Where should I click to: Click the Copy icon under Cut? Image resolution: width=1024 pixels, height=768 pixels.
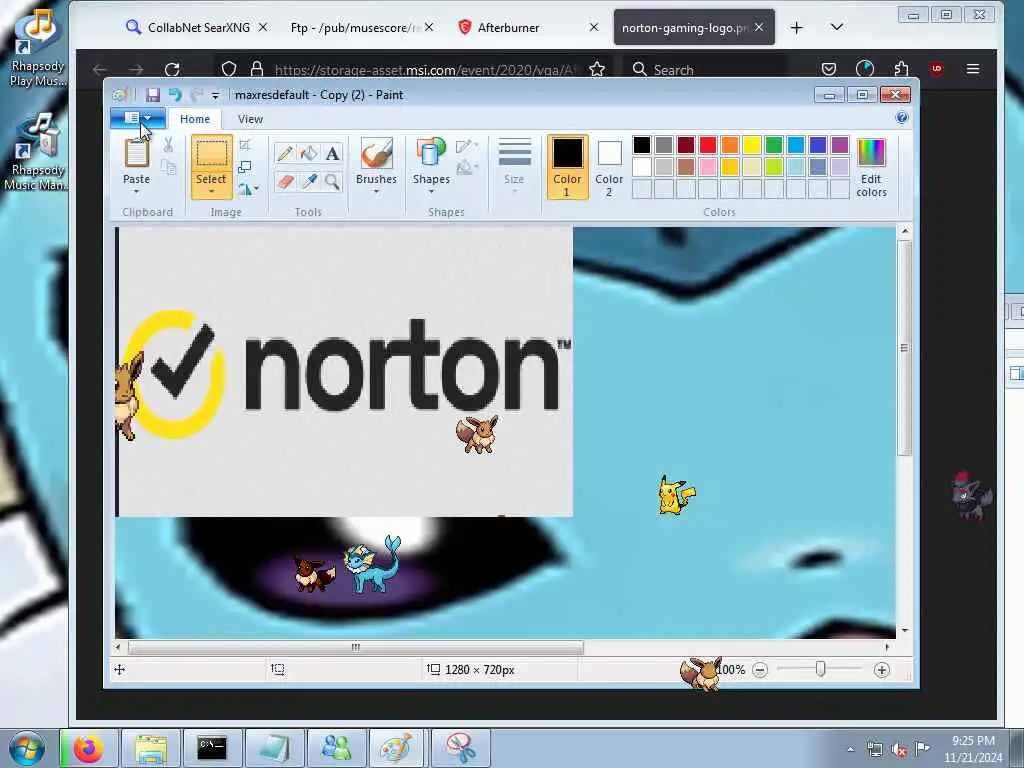[x=168, y=168]
